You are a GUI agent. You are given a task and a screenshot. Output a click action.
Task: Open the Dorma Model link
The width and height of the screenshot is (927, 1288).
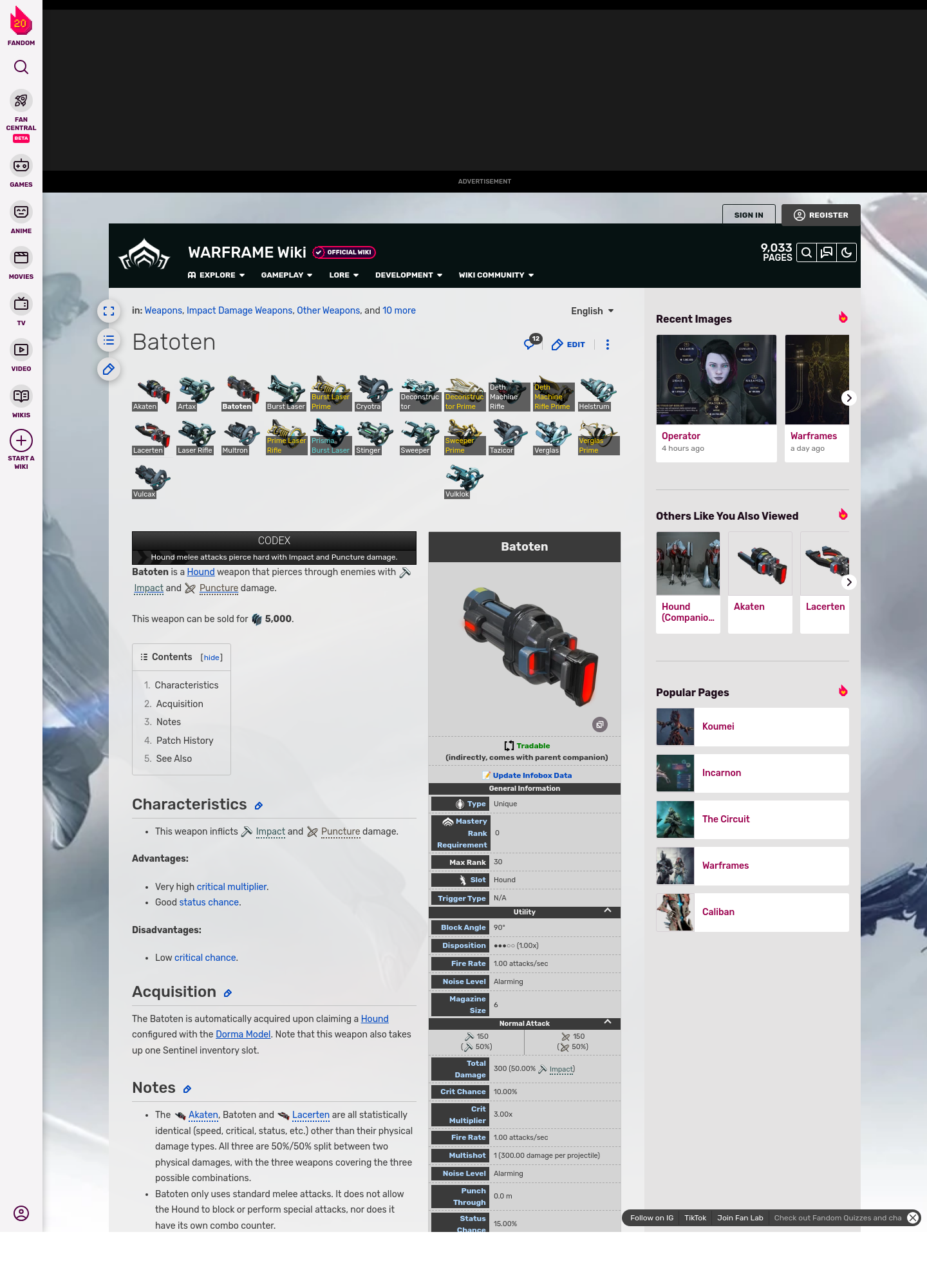coord(243,1034)
